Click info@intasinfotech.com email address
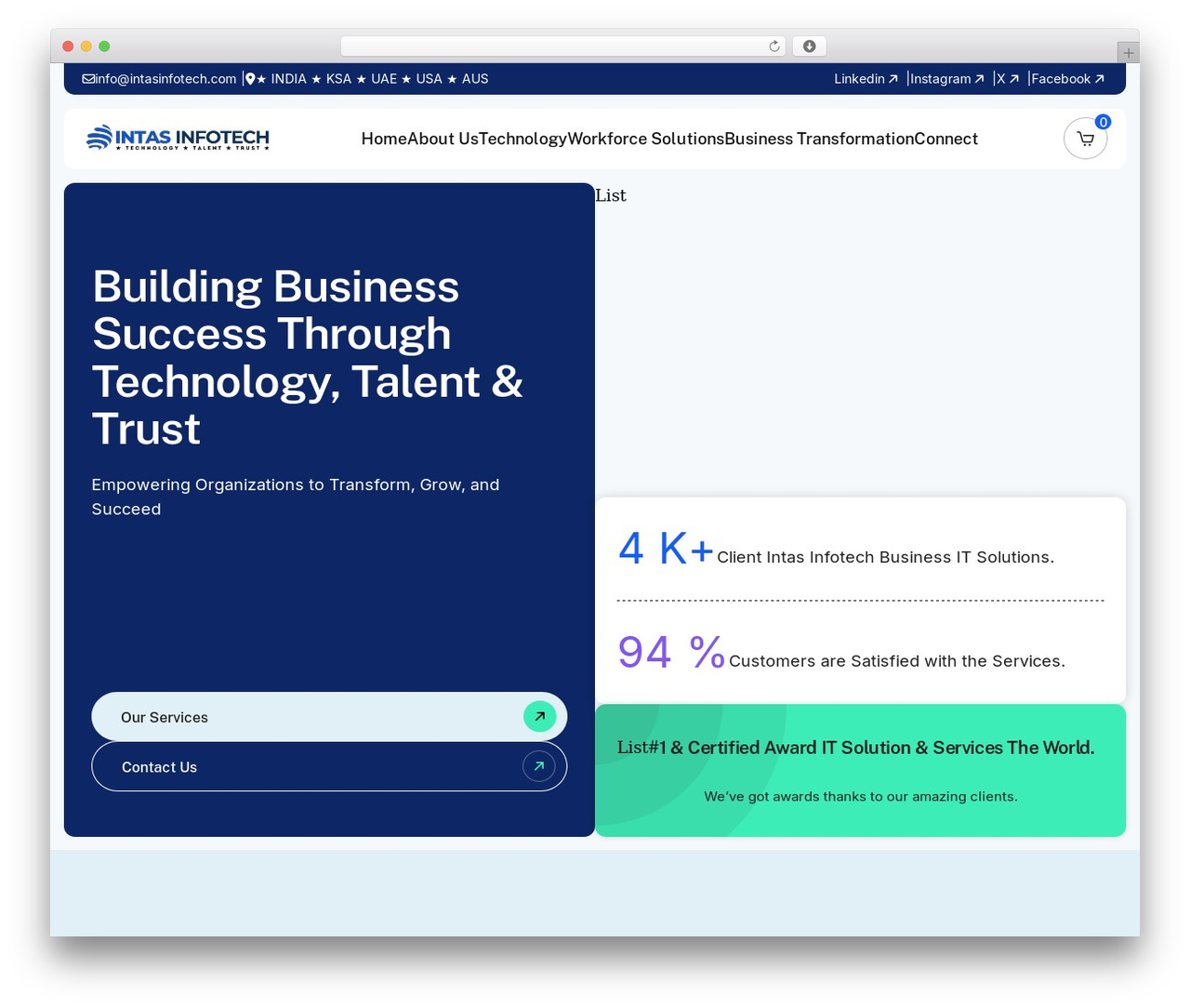Viewport: 1190px width, 1008px height. click(x=165, y=79)
